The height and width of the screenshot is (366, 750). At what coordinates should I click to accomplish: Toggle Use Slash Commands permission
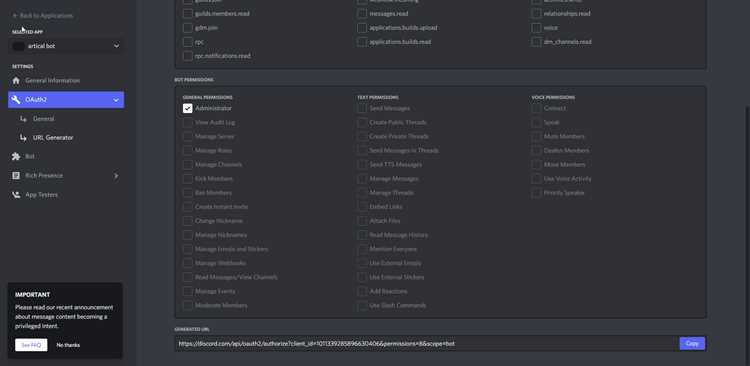click(x=362, y=305)
